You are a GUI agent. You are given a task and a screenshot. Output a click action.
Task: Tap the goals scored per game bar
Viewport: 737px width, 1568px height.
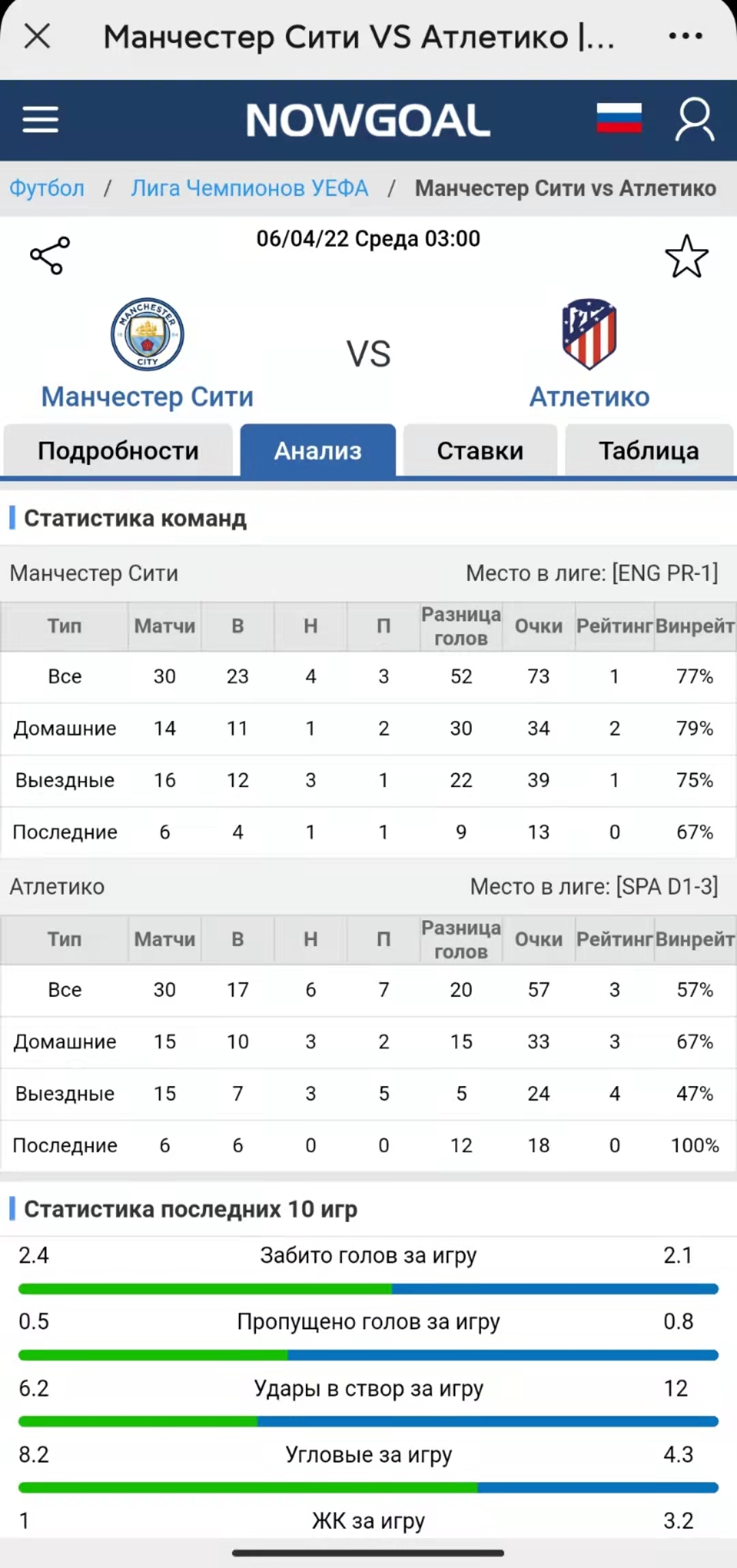point(369,1289)
